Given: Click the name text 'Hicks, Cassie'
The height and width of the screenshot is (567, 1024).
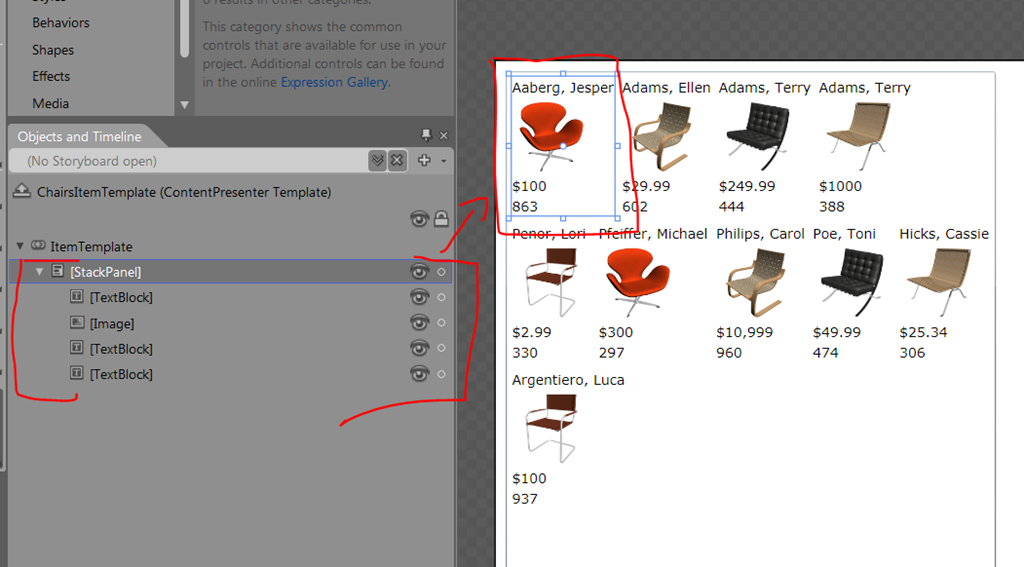Looking at the screenshot, I should pos(944,234).
